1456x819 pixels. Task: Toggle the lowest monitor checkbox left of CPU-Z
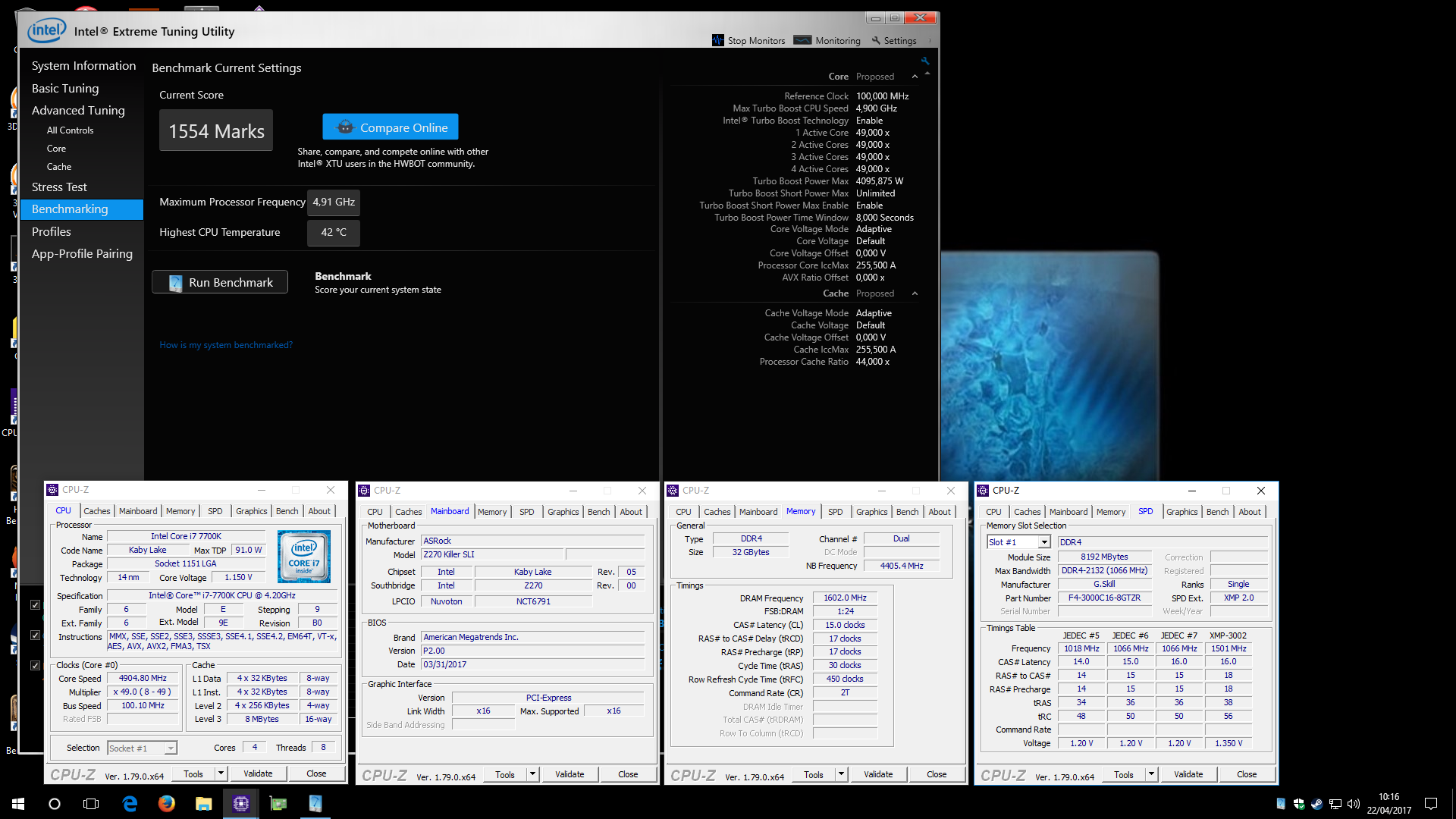click(35, 666)
